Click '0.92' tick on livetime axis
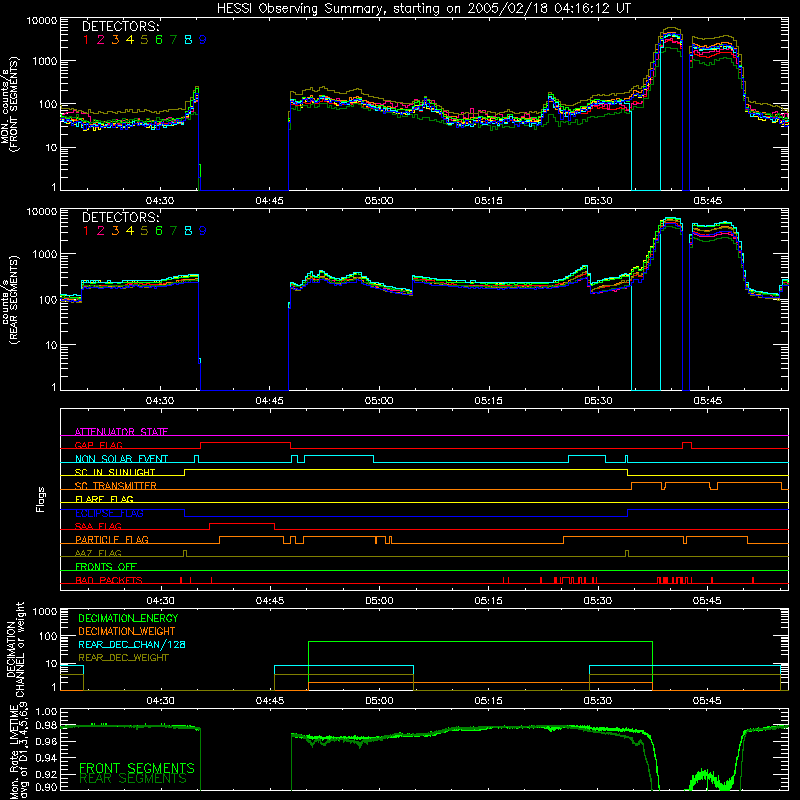Viewport: 800px width, 800px height. [46, 773]
